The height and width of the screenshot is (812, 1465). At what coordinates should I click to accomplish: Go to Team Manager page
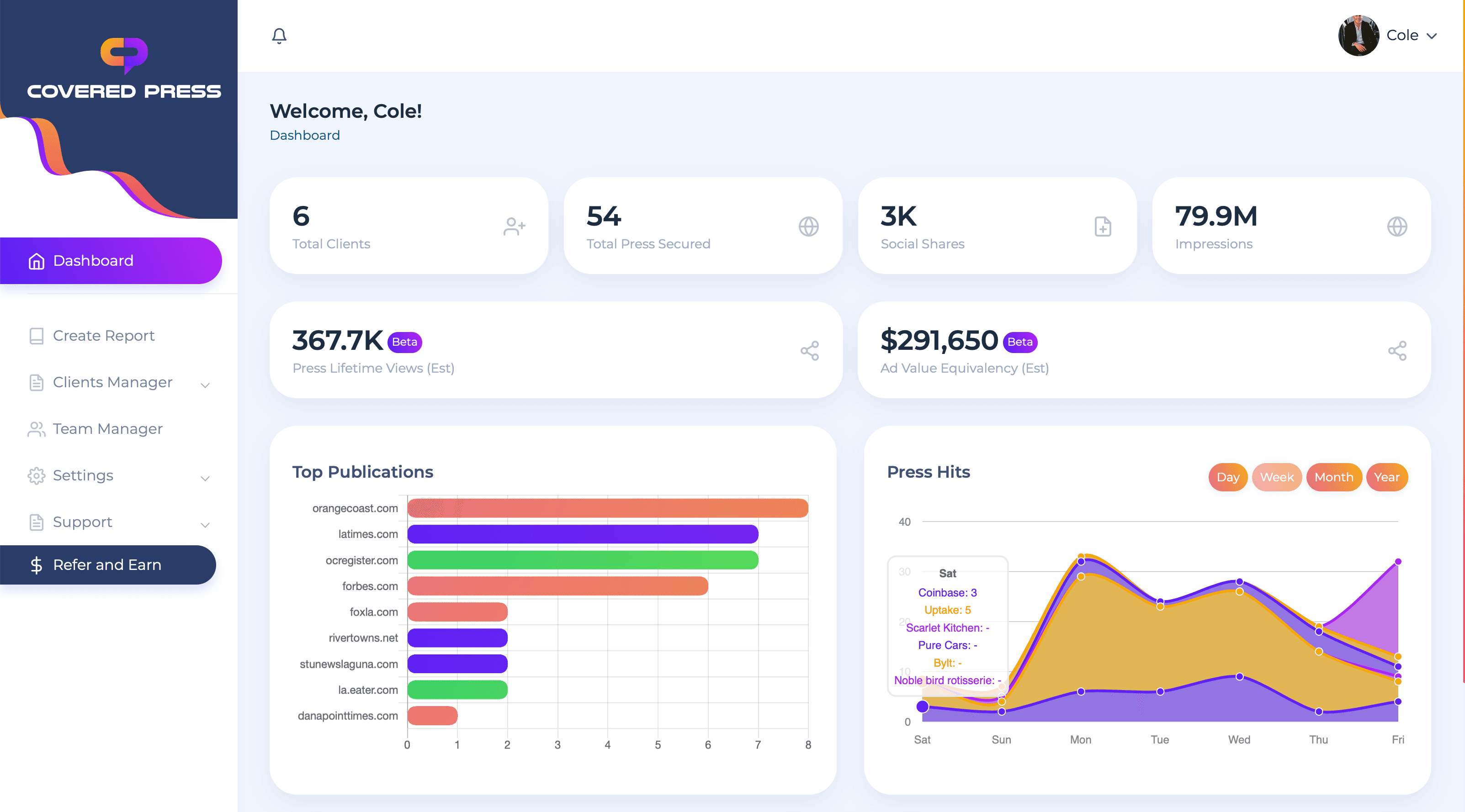point(107,429)
